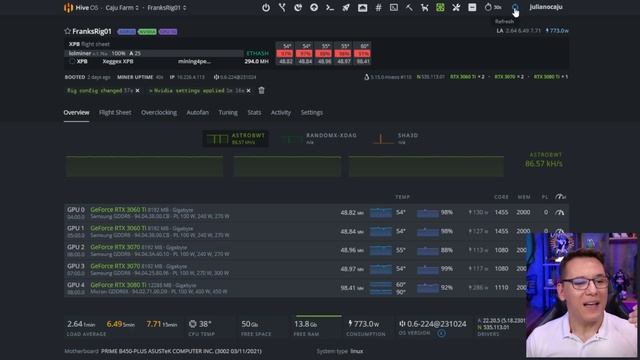Viewport: 640px width, 360px height.
Task: Click GPU 4 GeForce RTX 3080 Ti name
Action: tap(118, 285)
